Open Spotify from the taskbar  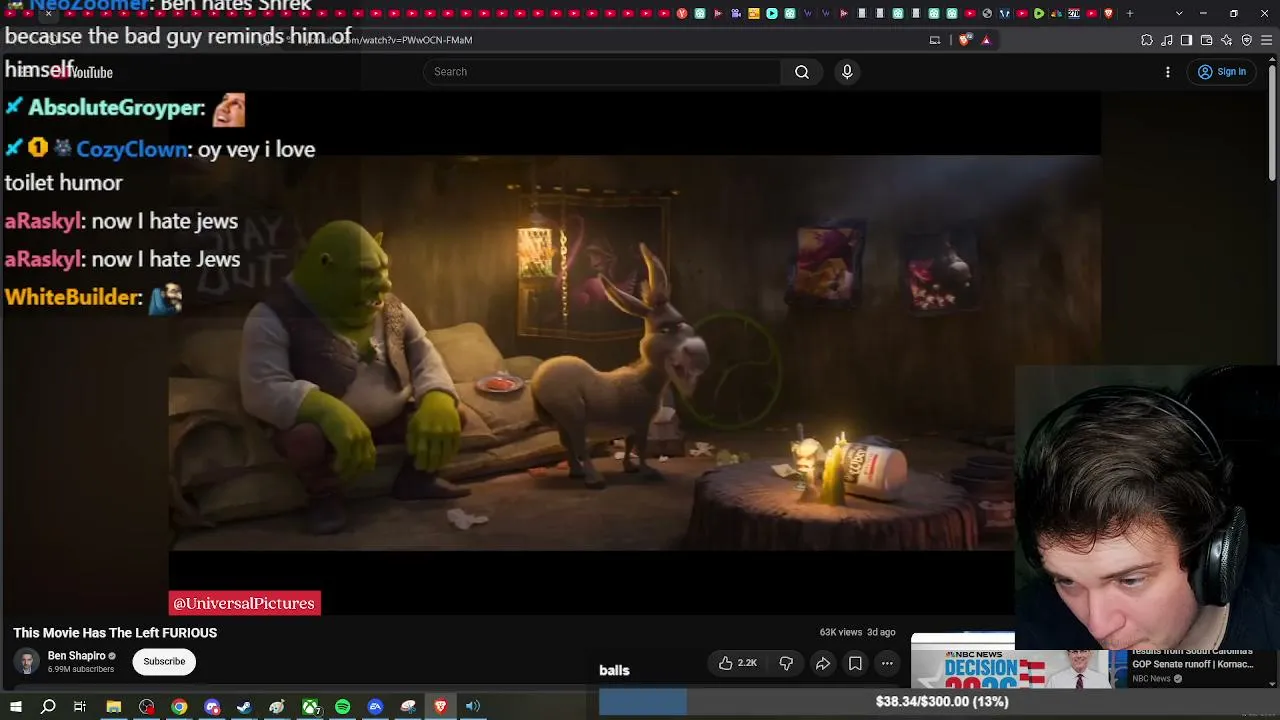[343, 707]
